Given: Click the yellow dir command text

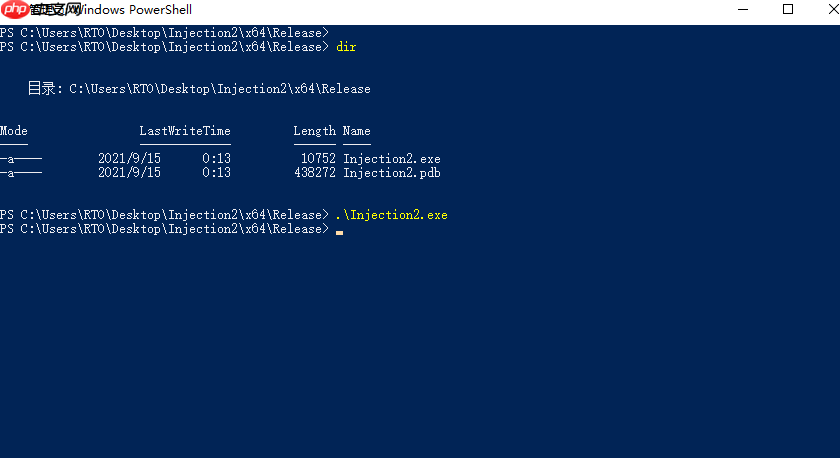Looking at the screenshot, I should tap(346, 47).
